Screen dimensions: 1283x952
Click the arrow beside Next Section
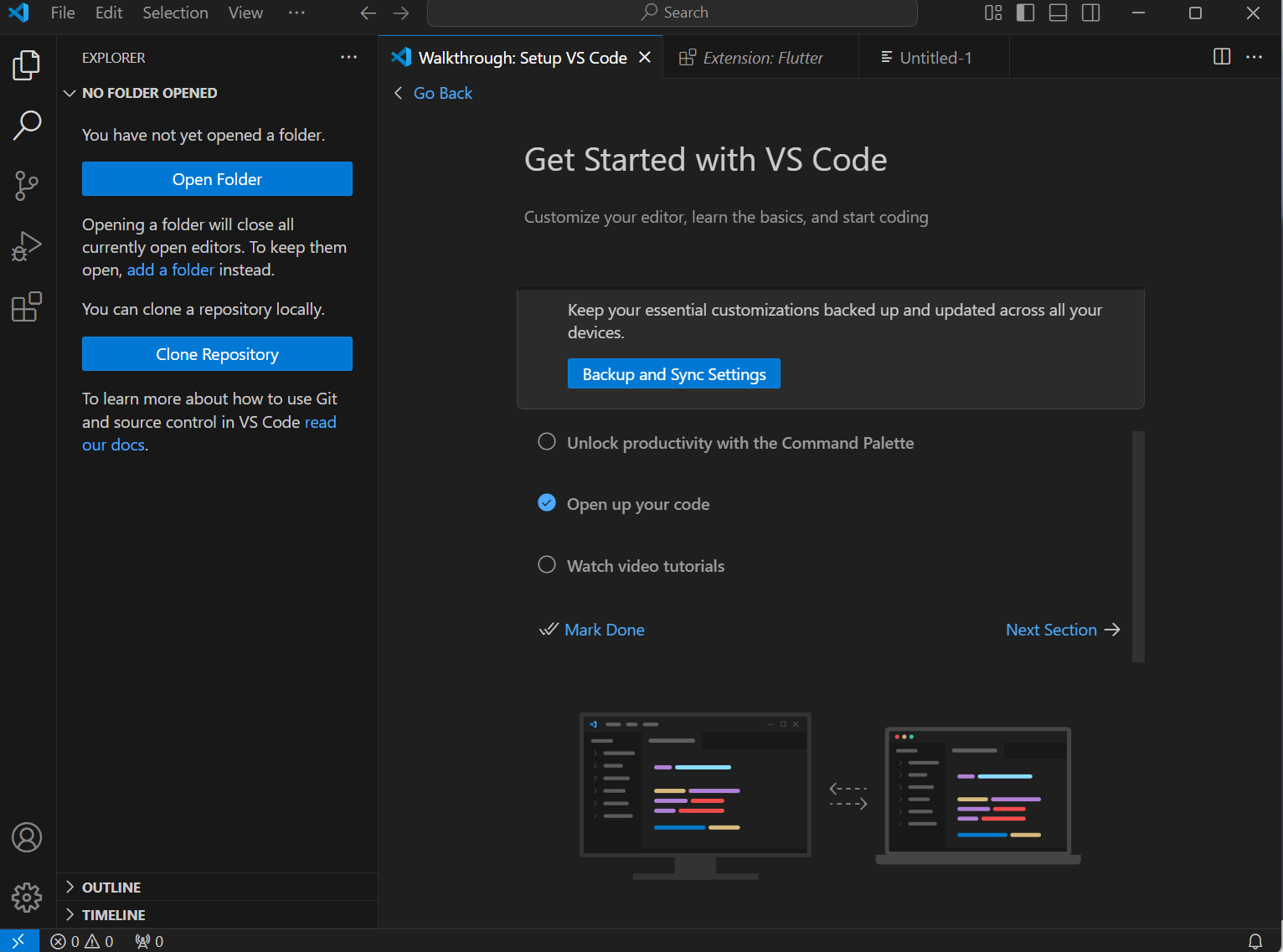1112,630
